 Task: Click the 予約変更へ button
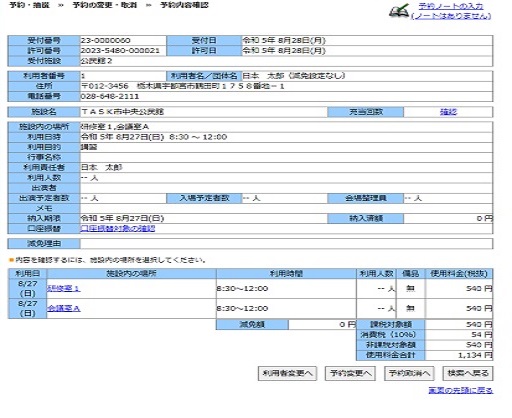point(350,373)
